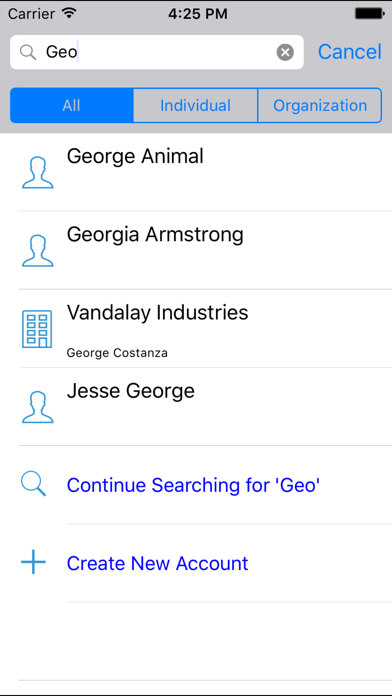Select the George Costanza subtitle text
The image size is (392, 696).
(117, 353)
